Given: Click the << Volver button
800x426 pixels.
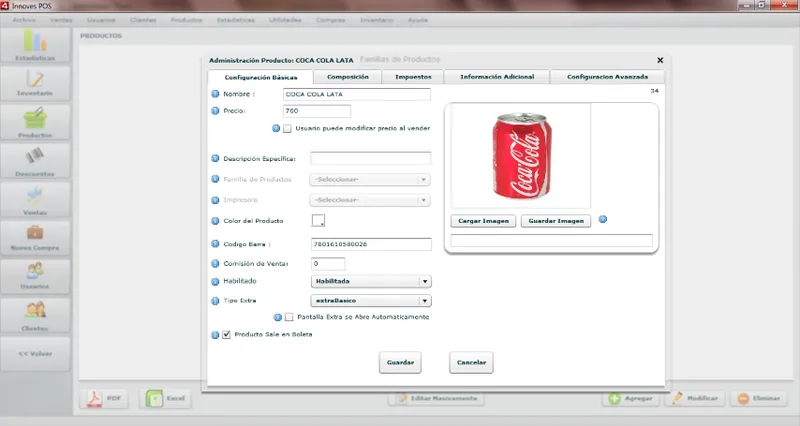Looking at the screenshot, I should coord(35,354).
